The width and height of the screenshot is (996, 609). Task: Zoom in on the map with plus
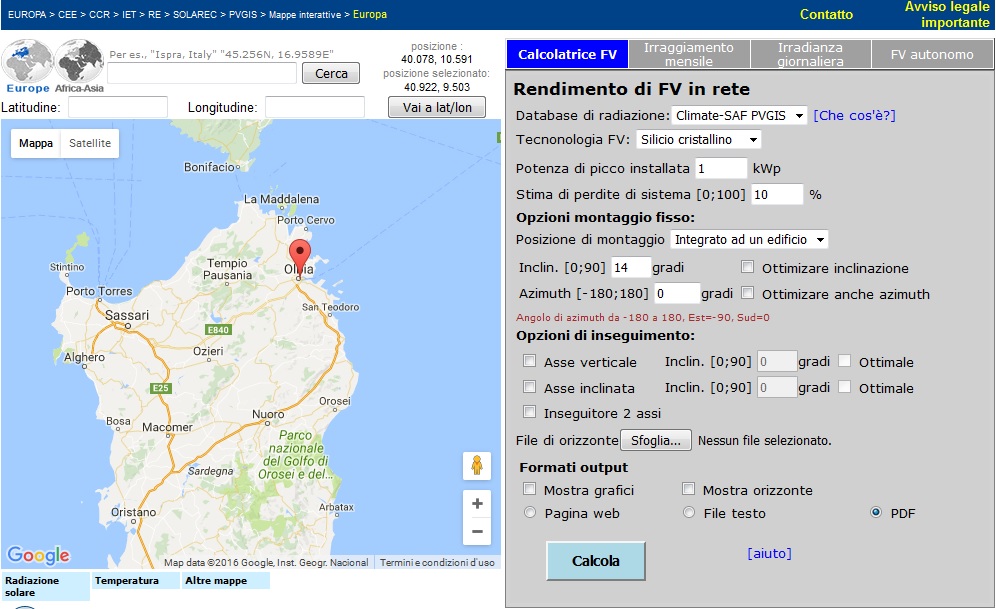pyautogui.click(x=477, y=504)
